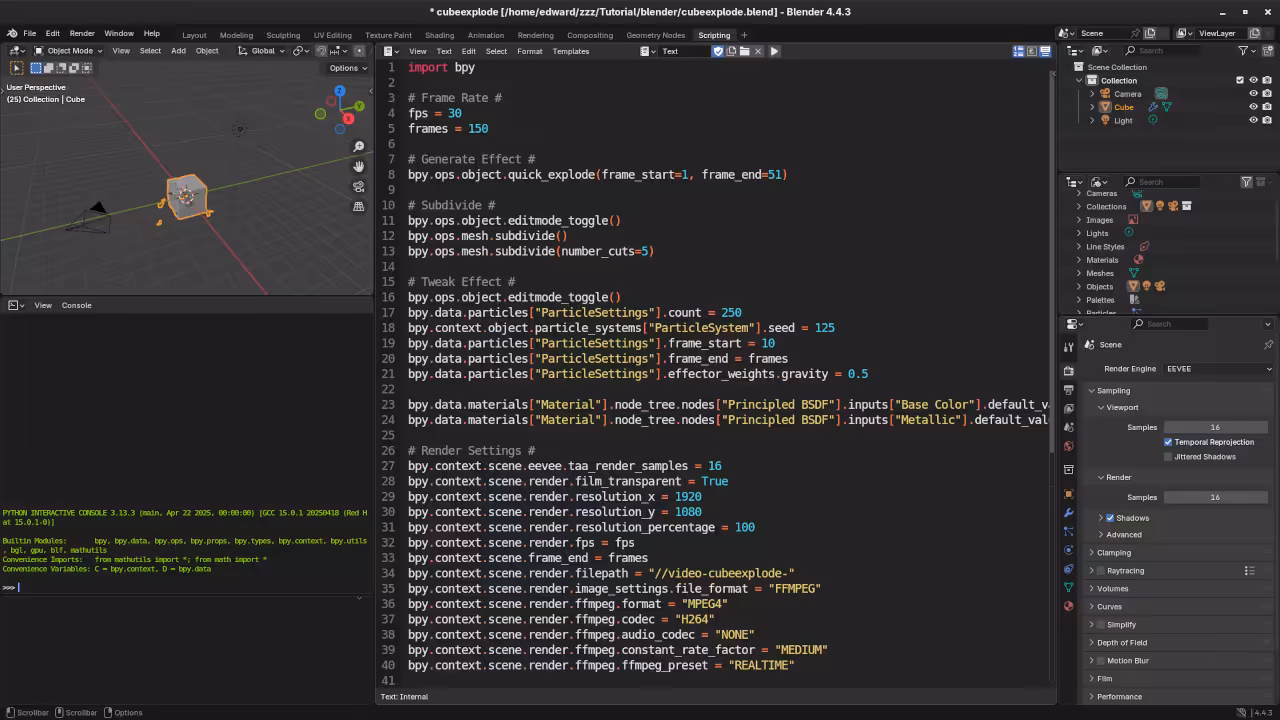
Task: Click the zoom magnifier gizmo in viewport
Action: click(359, 147)
